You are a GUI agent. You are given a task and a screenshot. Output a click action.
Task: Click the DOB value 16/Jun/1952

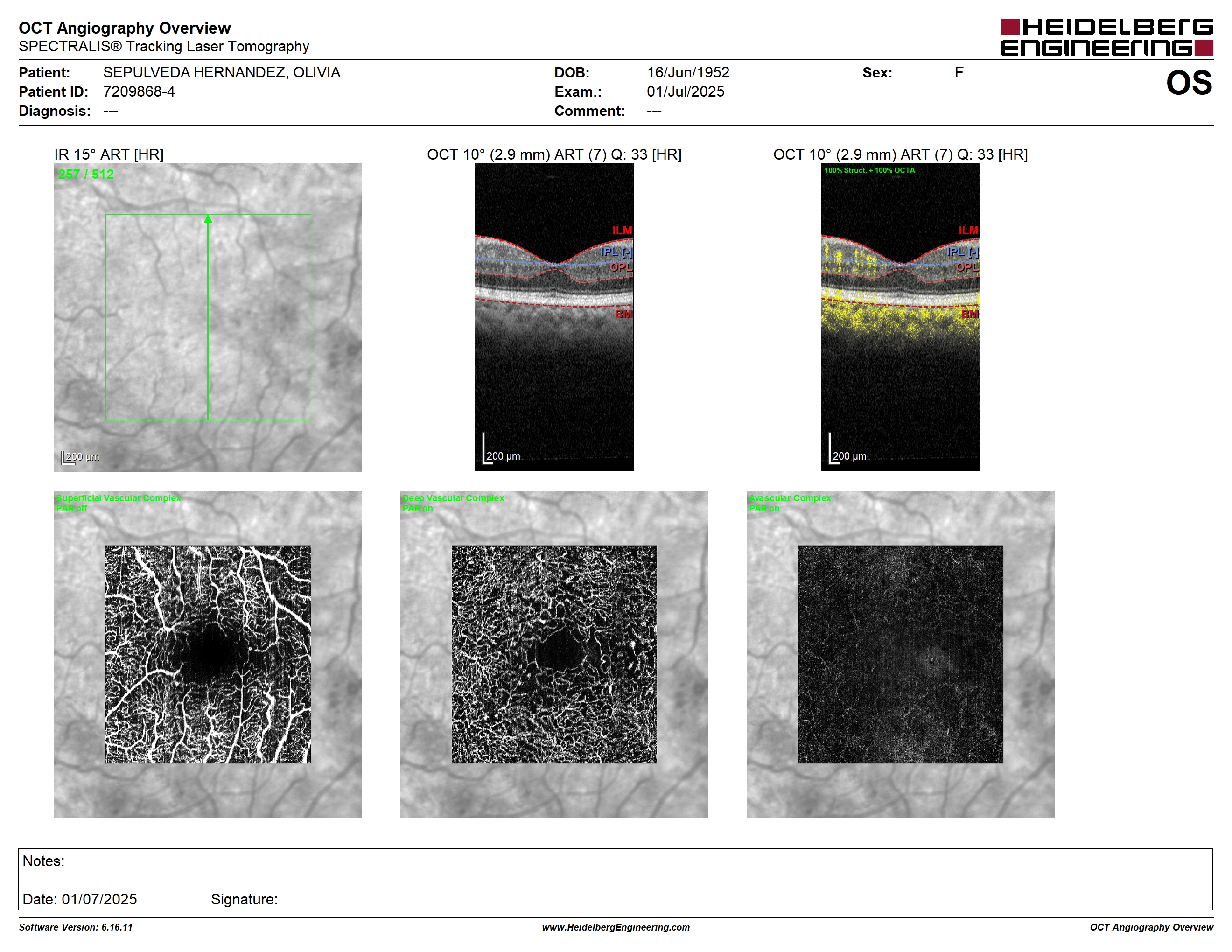[688, 73]
